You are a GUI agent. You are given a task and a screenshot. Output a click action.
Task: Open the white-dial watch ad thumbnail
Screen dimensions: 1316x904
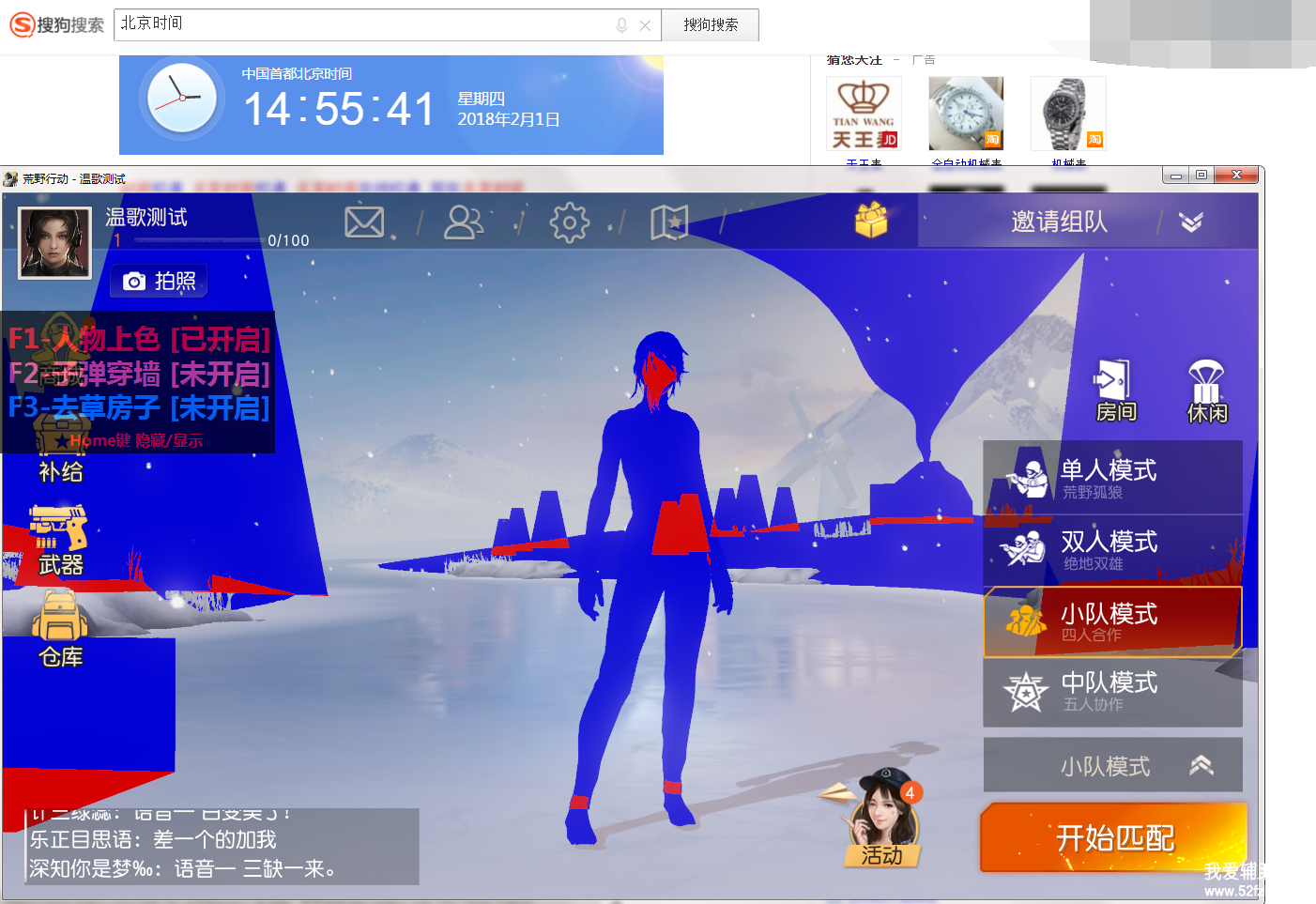point(966,114)
